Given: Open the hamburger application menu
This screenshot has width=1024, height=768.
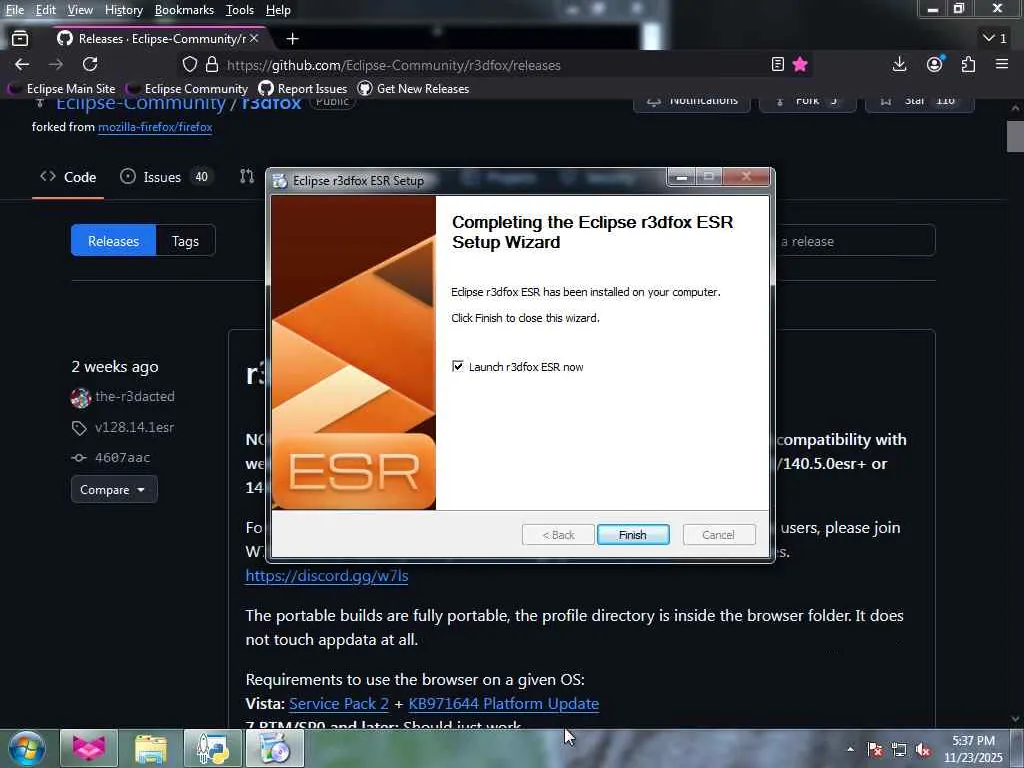Looking at the screenshot, I should pyautogui.click(x=1002, y=64).
